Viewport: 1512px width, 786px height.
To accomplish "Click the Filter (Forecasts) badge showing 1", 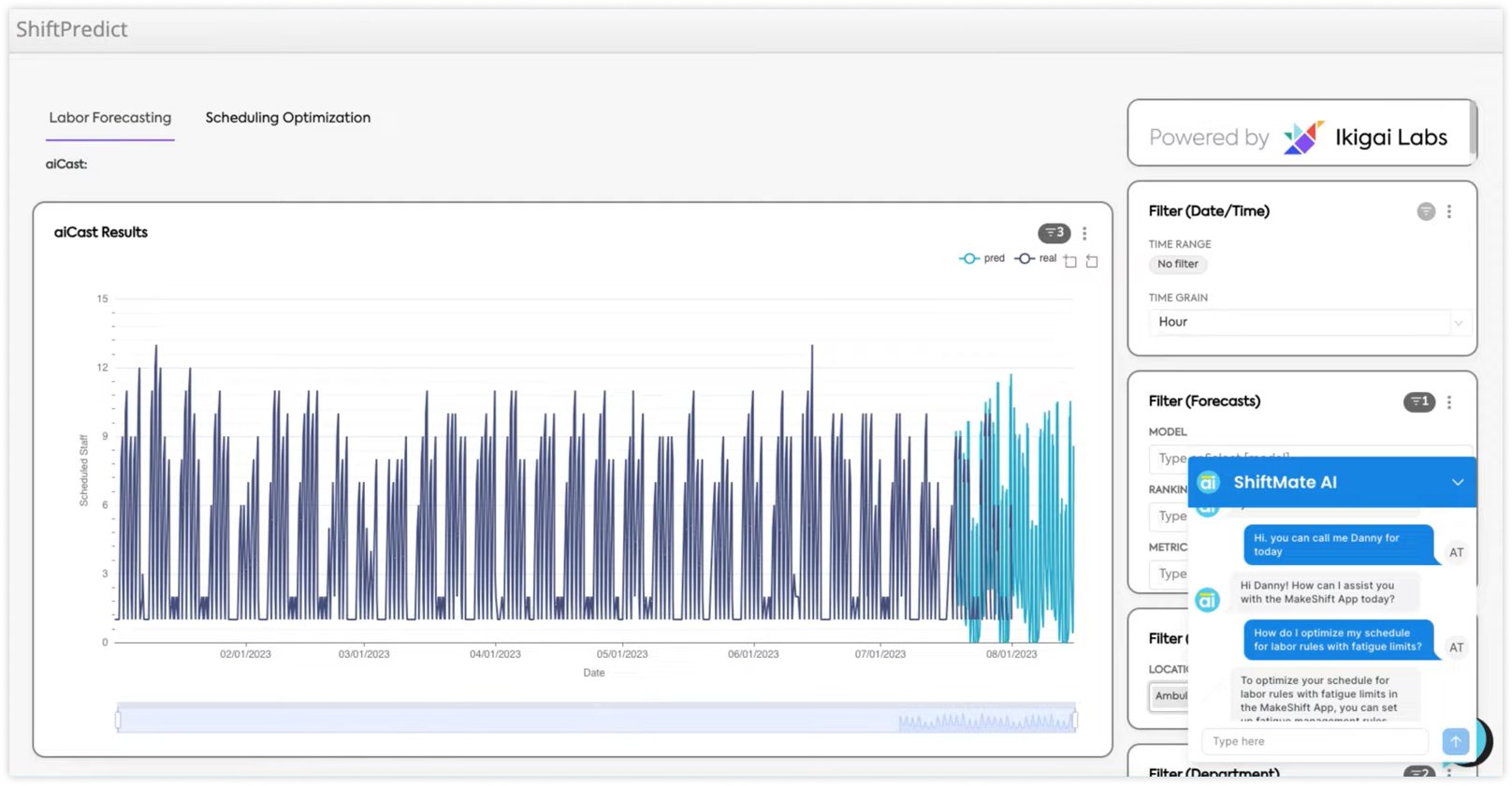I will coord(1419,401).
